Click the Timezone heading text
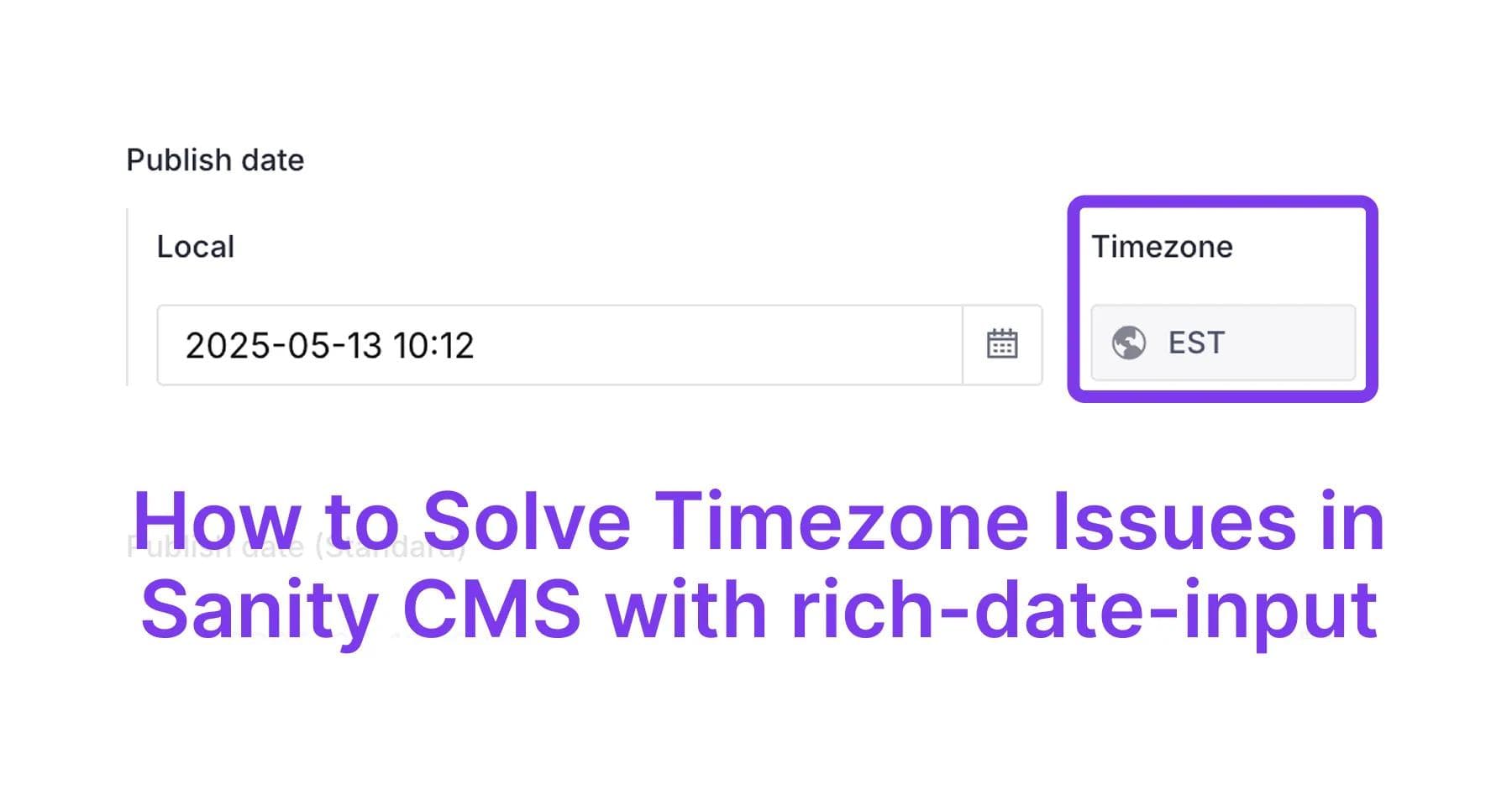This screenshot has height=790, width=1512. [x=1163, y=246]
